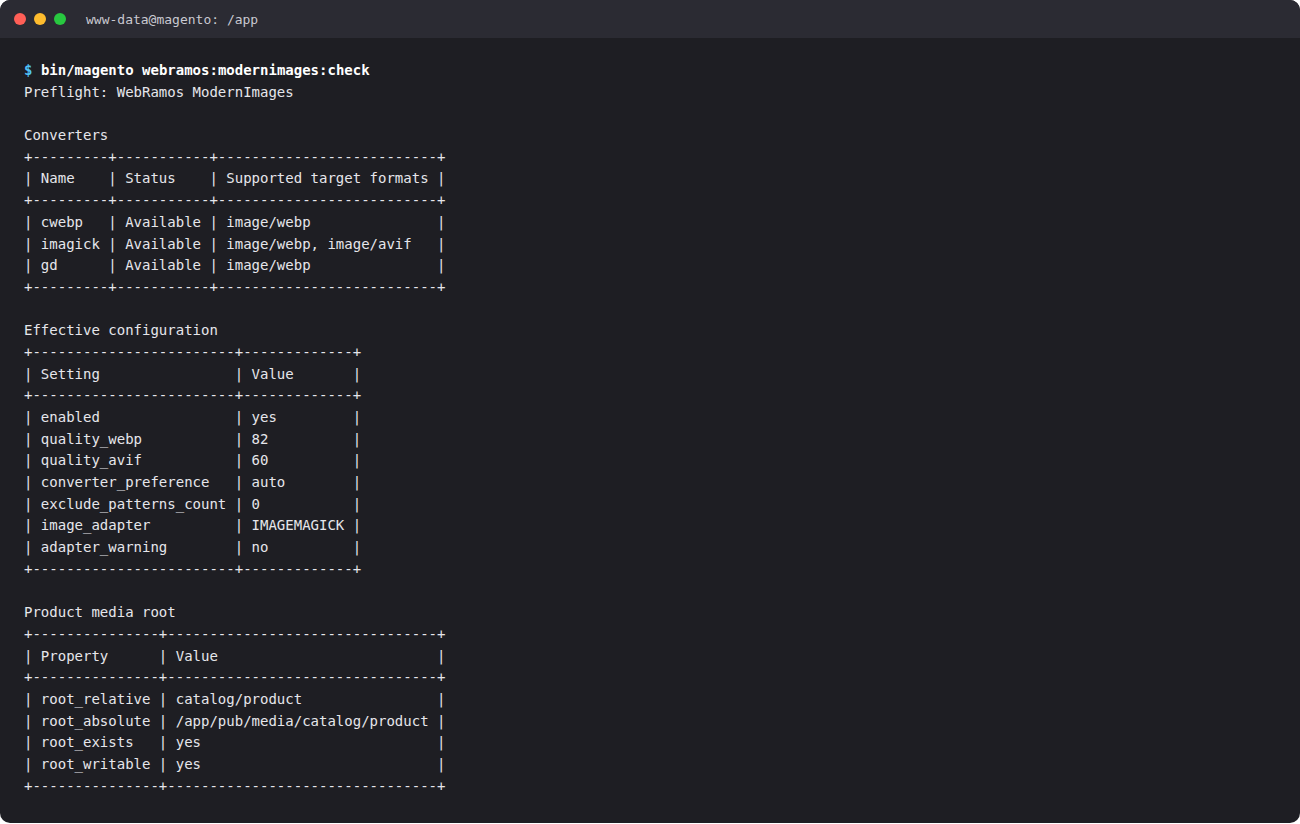The width and height of the screenshot is (1300, 824).
Task: Select the "quality_webp" setting name
Action: (91, 439)
